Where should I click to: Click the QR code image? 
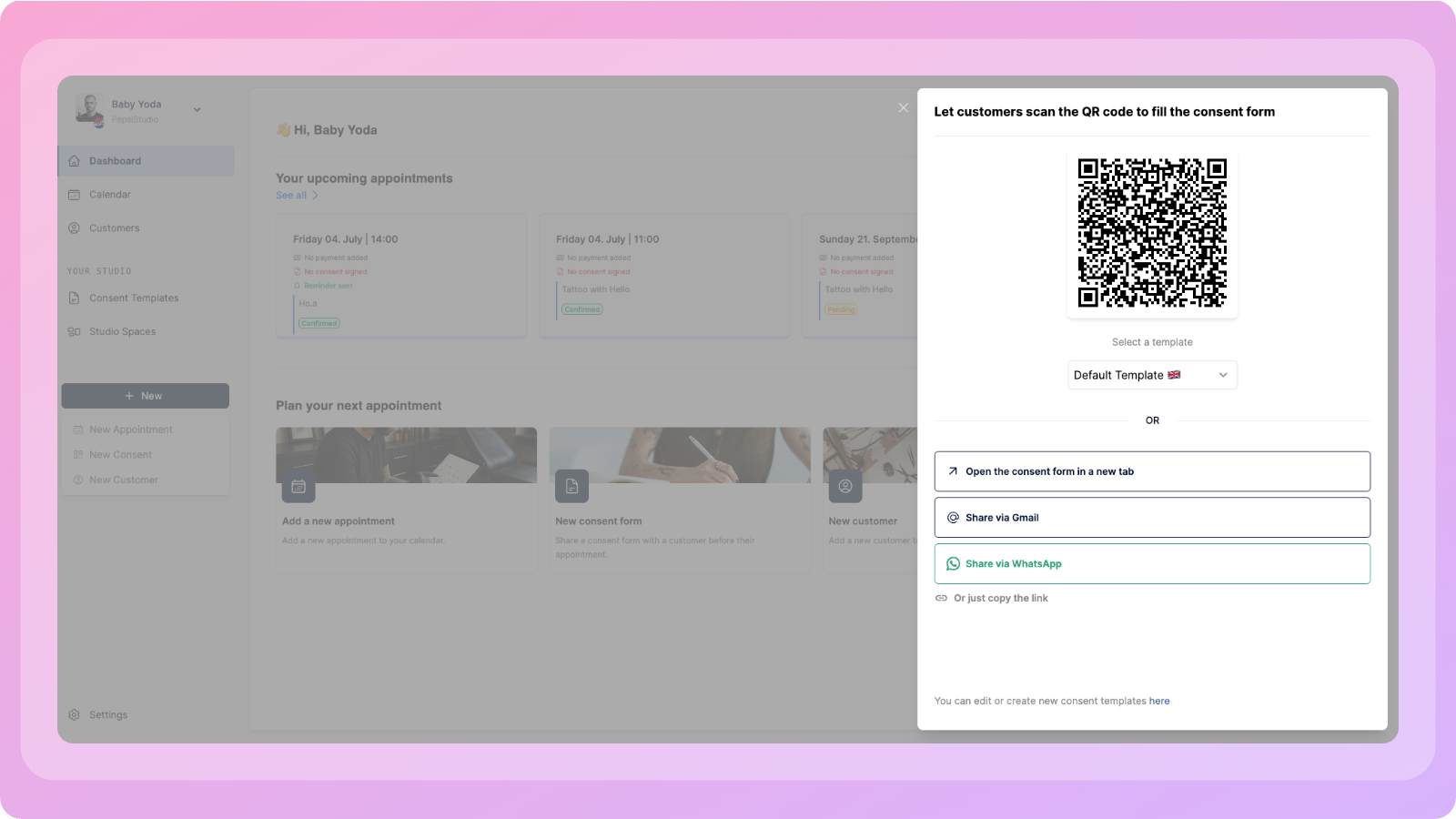click(x=1152, y=233)
